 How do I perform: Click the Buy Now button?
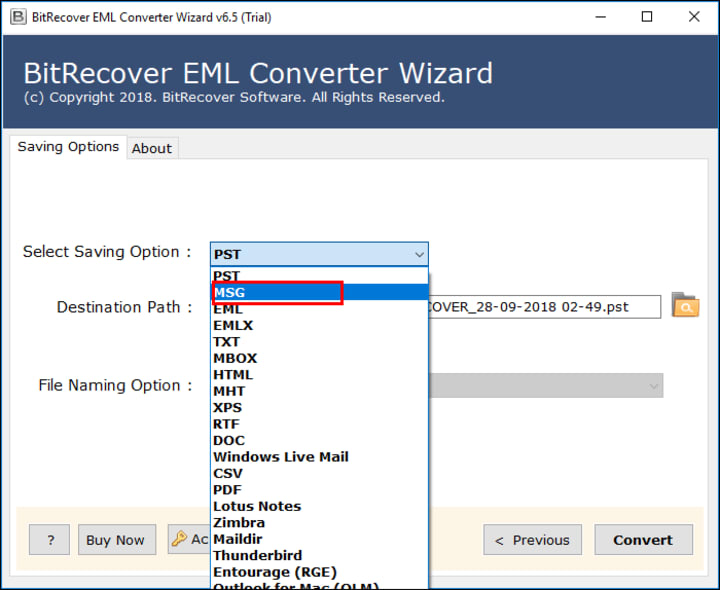[117, 539]
